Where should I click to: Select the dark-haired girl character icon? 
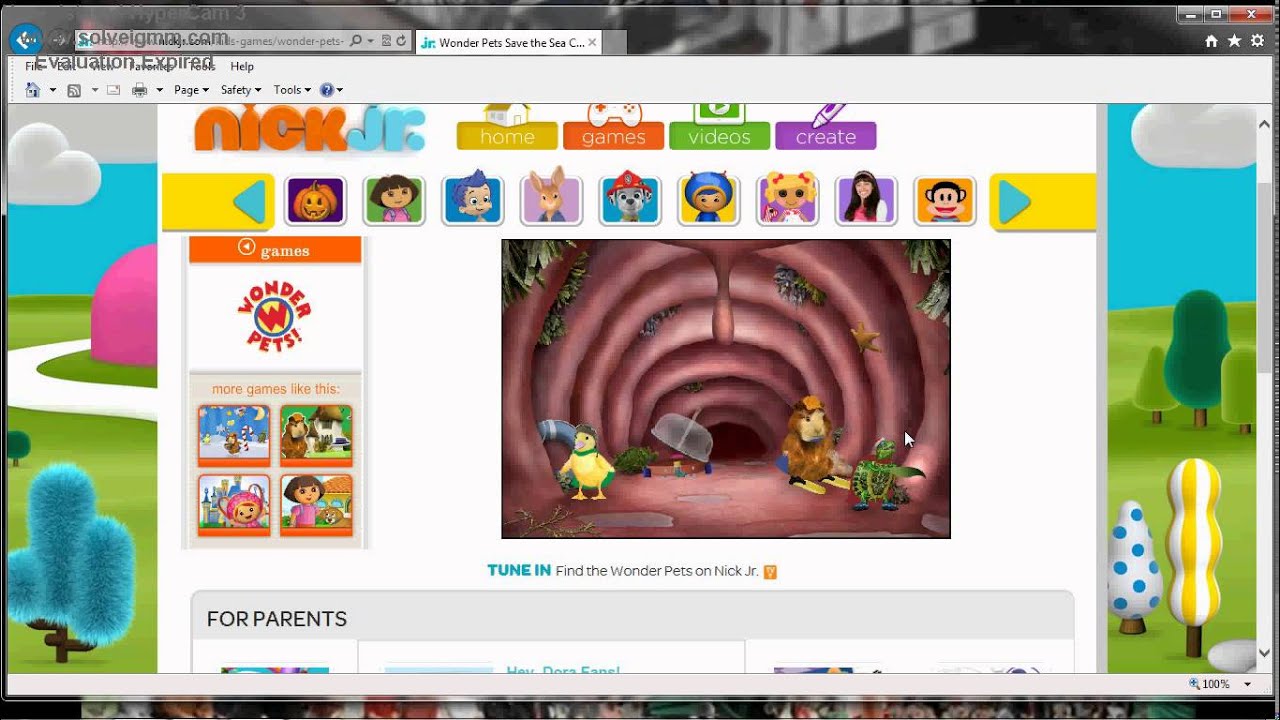point(866,200)
